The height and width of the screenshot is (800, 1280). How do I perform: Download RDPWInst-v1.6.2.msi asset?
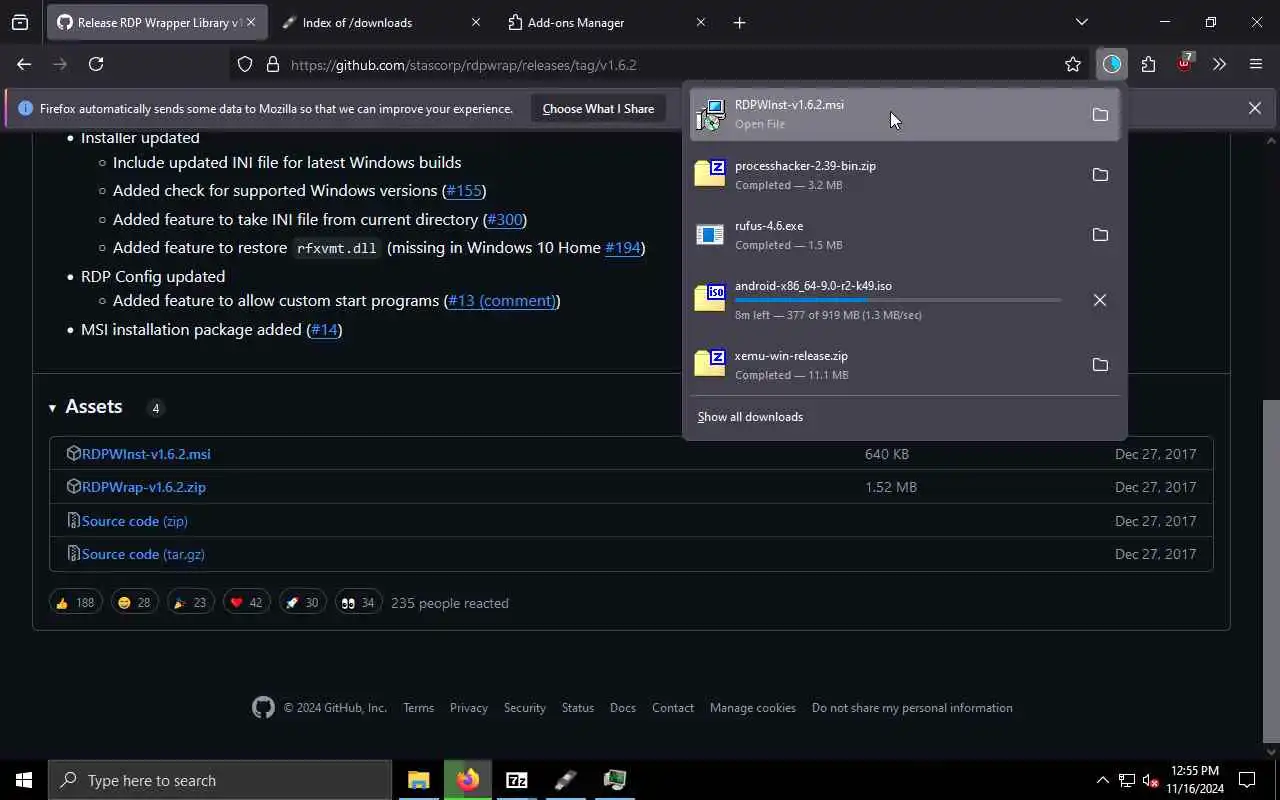146,453
